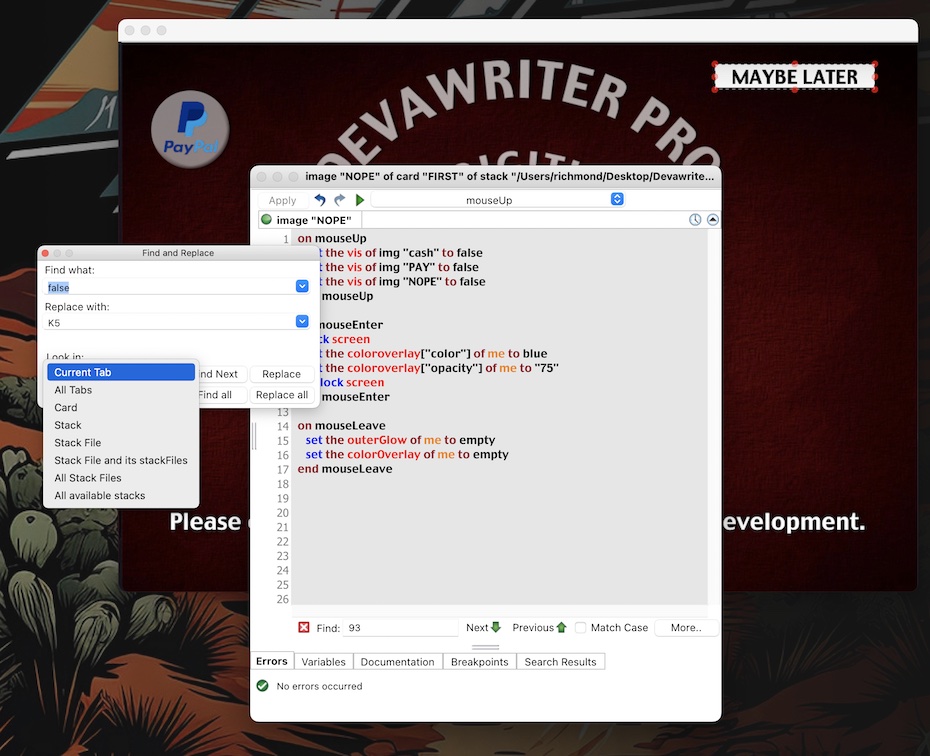Expand the Replace with history dropdown
Viewport: 930px width, 756px height.
coord(302,322)
